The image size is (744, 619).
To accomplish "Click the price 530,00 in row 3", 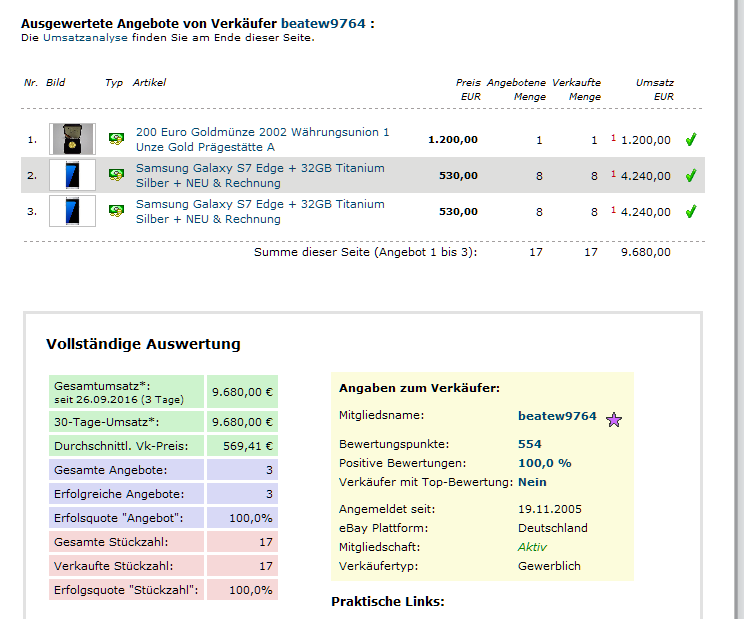I will pos(458,212).
